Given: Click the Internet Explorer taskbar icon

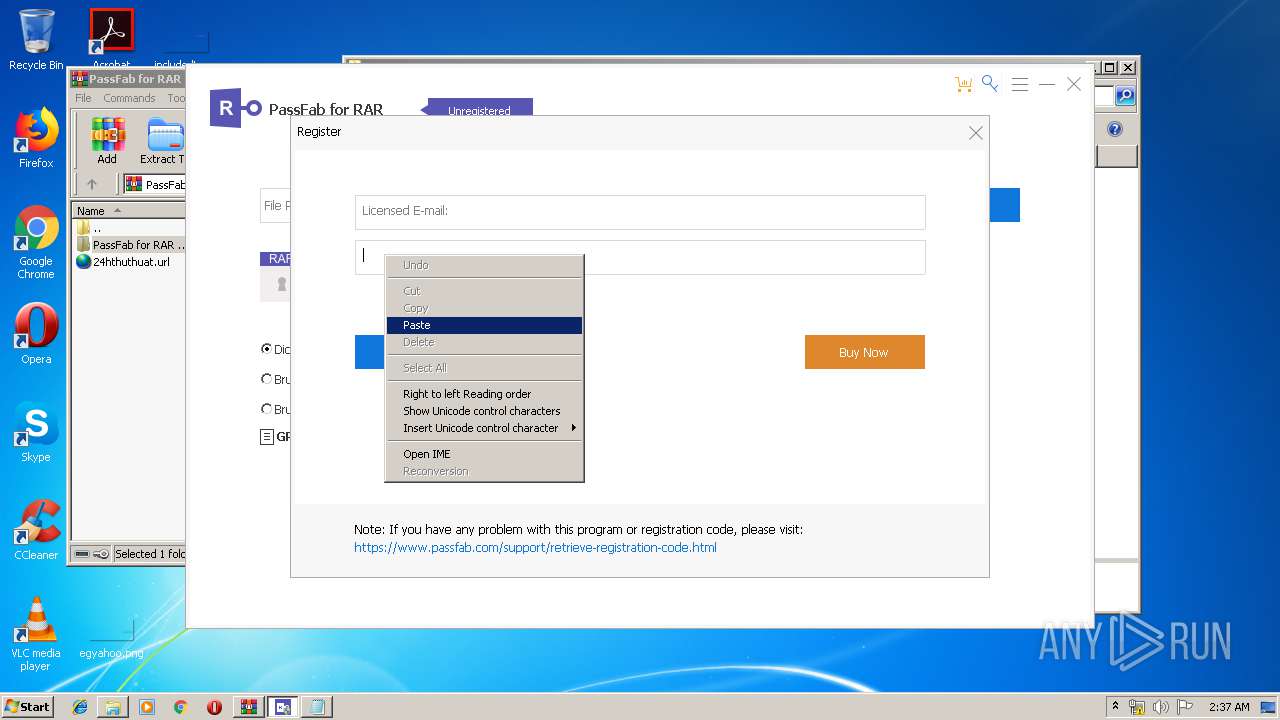Looking at the screenshot, I should tap(80, 707).
